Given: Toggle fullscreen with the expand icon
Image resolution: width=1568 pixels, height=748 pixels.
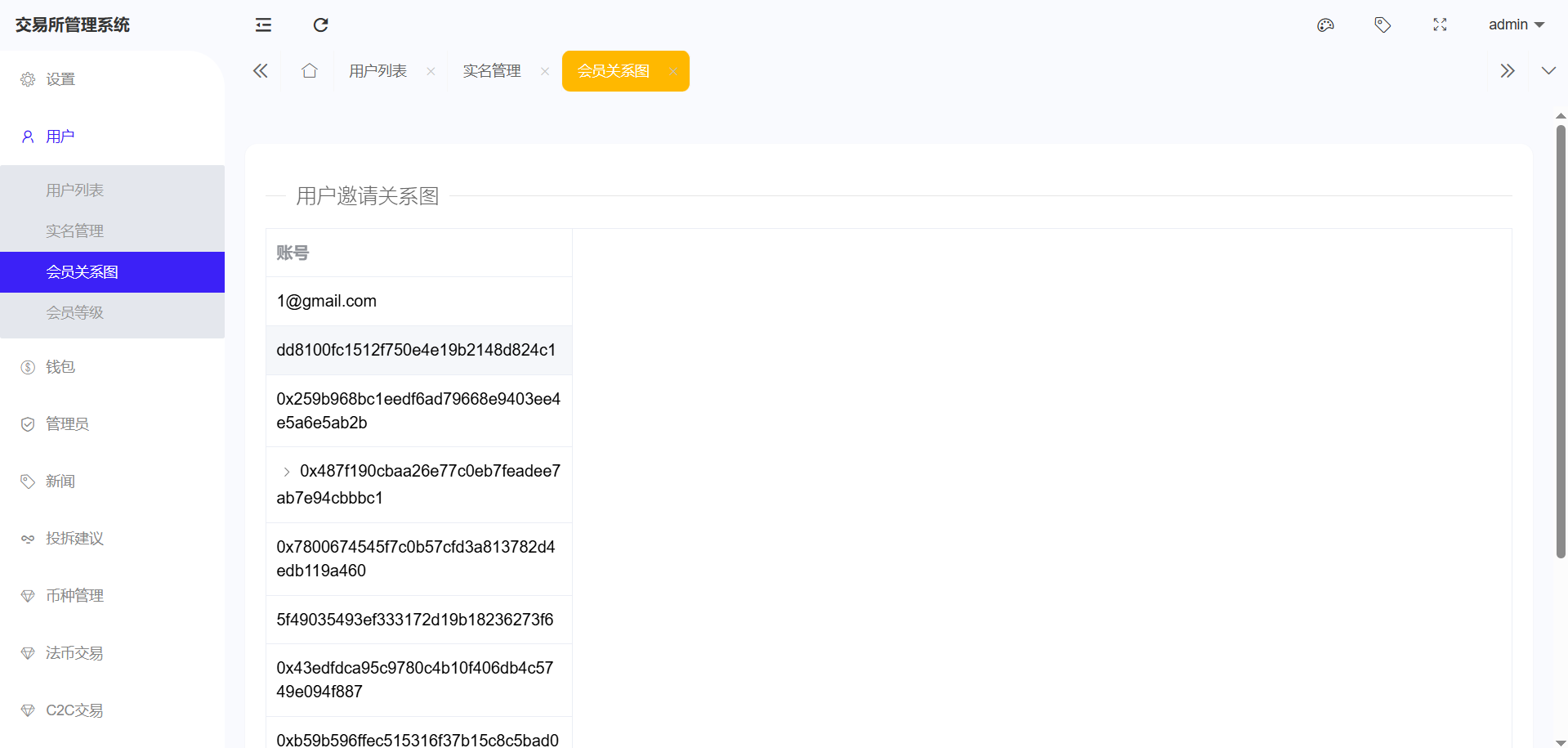Looking at the screenshot, I should click(1440, 25).
